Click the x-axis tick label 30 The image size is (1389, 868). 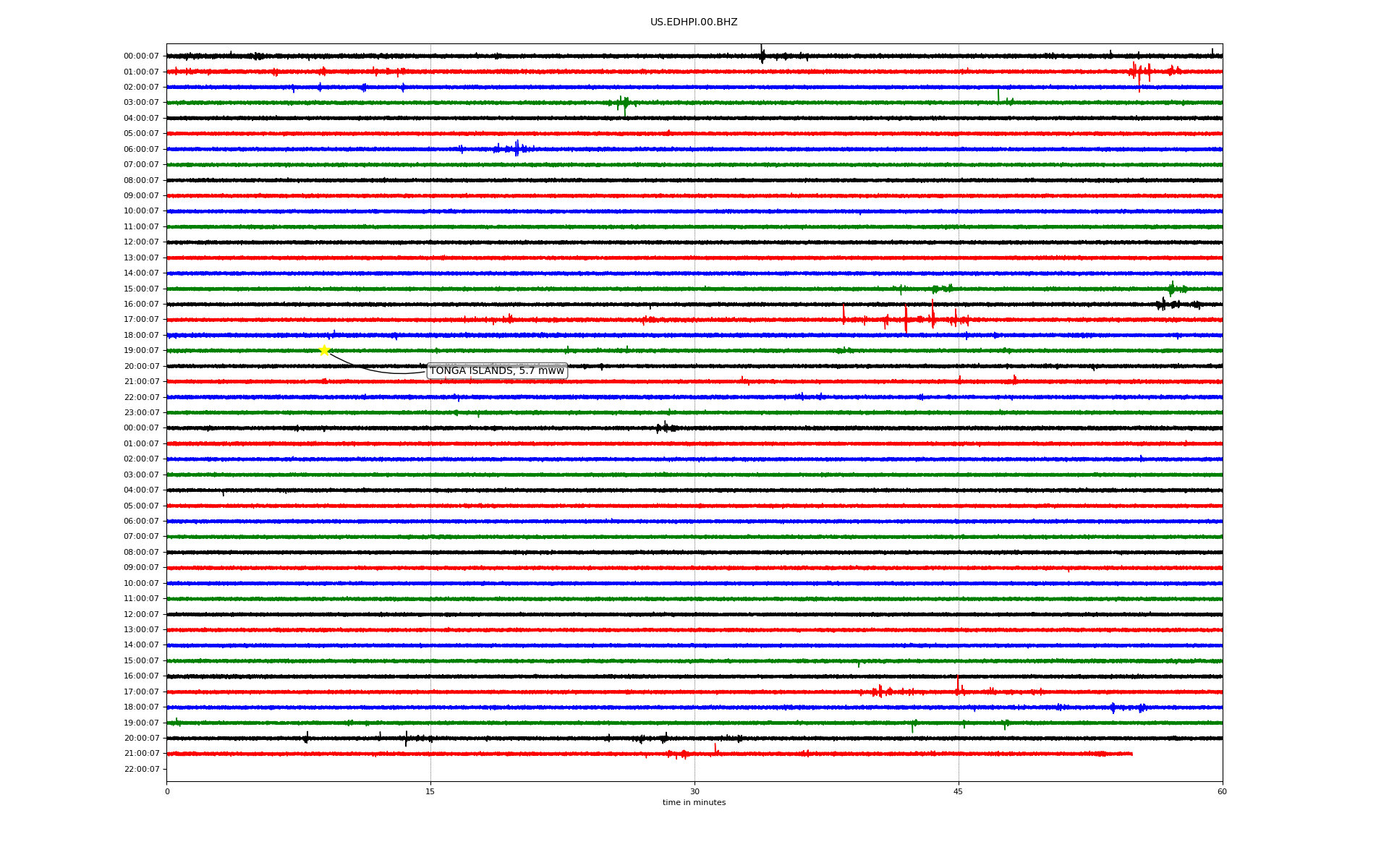pyautogui.click(x=694, y=791)
